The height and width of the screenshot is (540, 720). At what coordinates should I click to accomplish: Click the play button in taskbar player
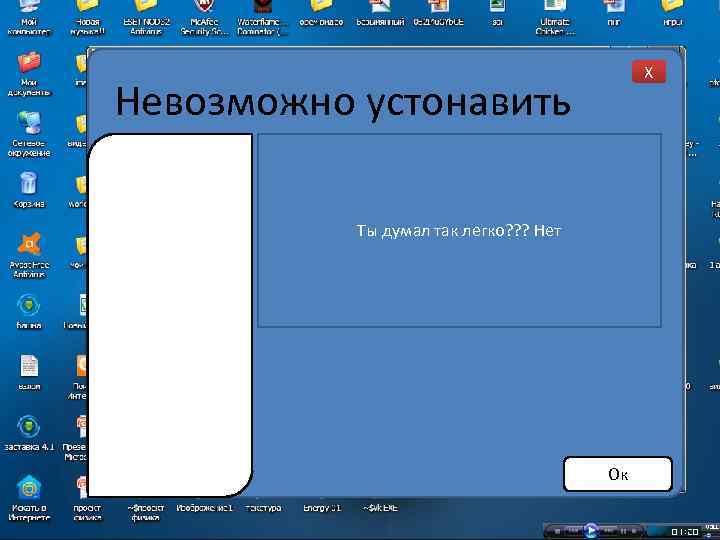pos(591,531)
